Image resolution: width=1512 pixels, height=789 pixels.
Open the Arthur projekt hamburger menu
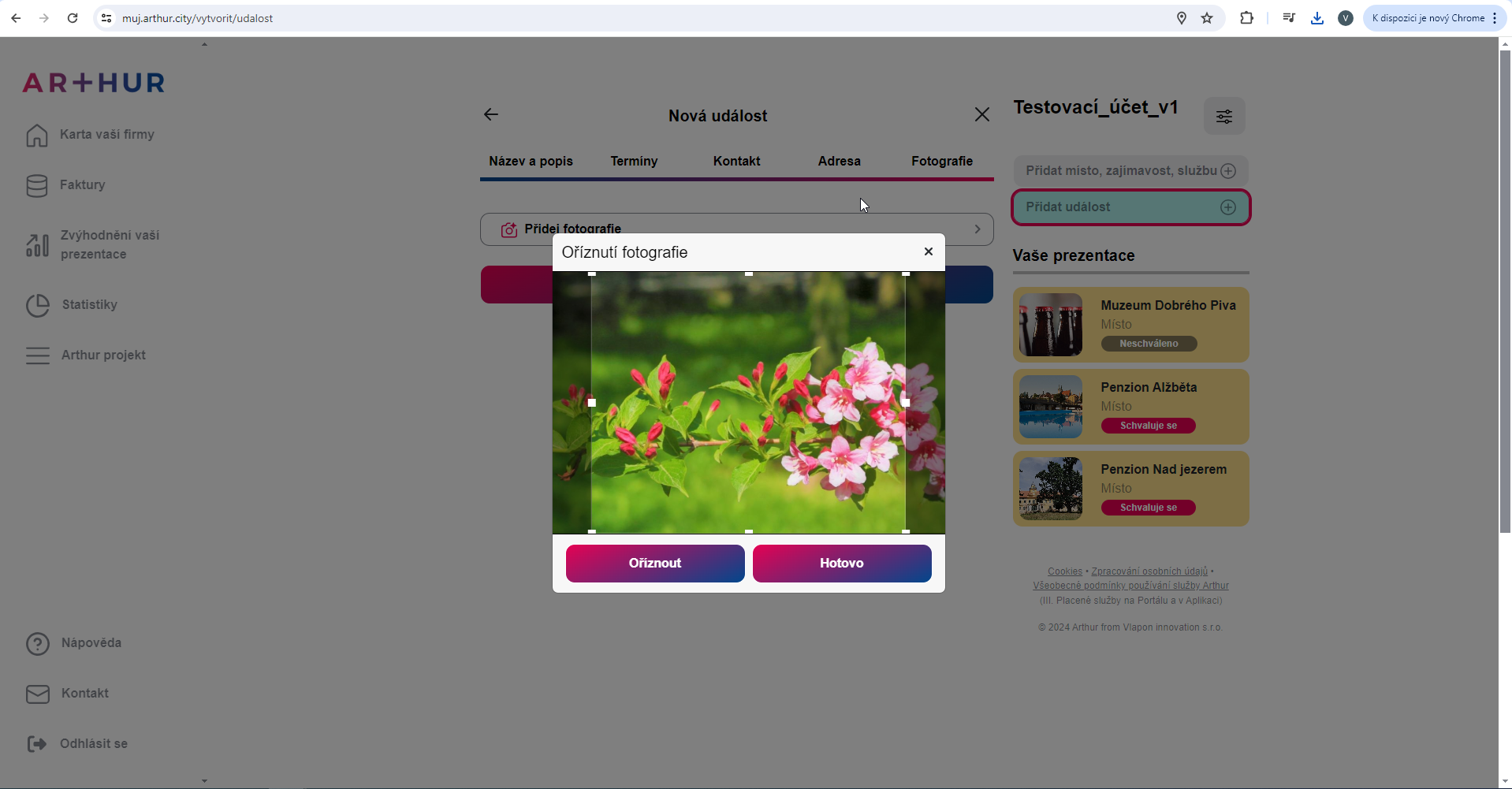click(37, 355)
